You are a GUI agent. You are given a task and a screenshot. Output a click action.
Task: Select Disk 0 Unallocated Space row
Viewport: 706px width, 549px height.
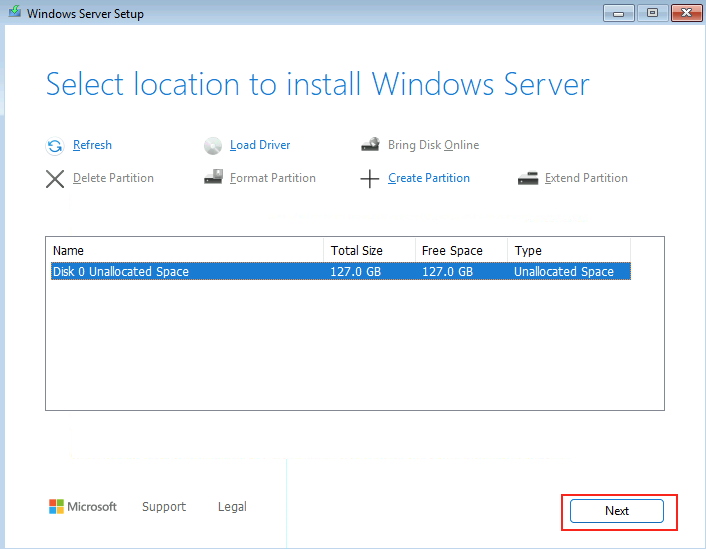point(341,272)
